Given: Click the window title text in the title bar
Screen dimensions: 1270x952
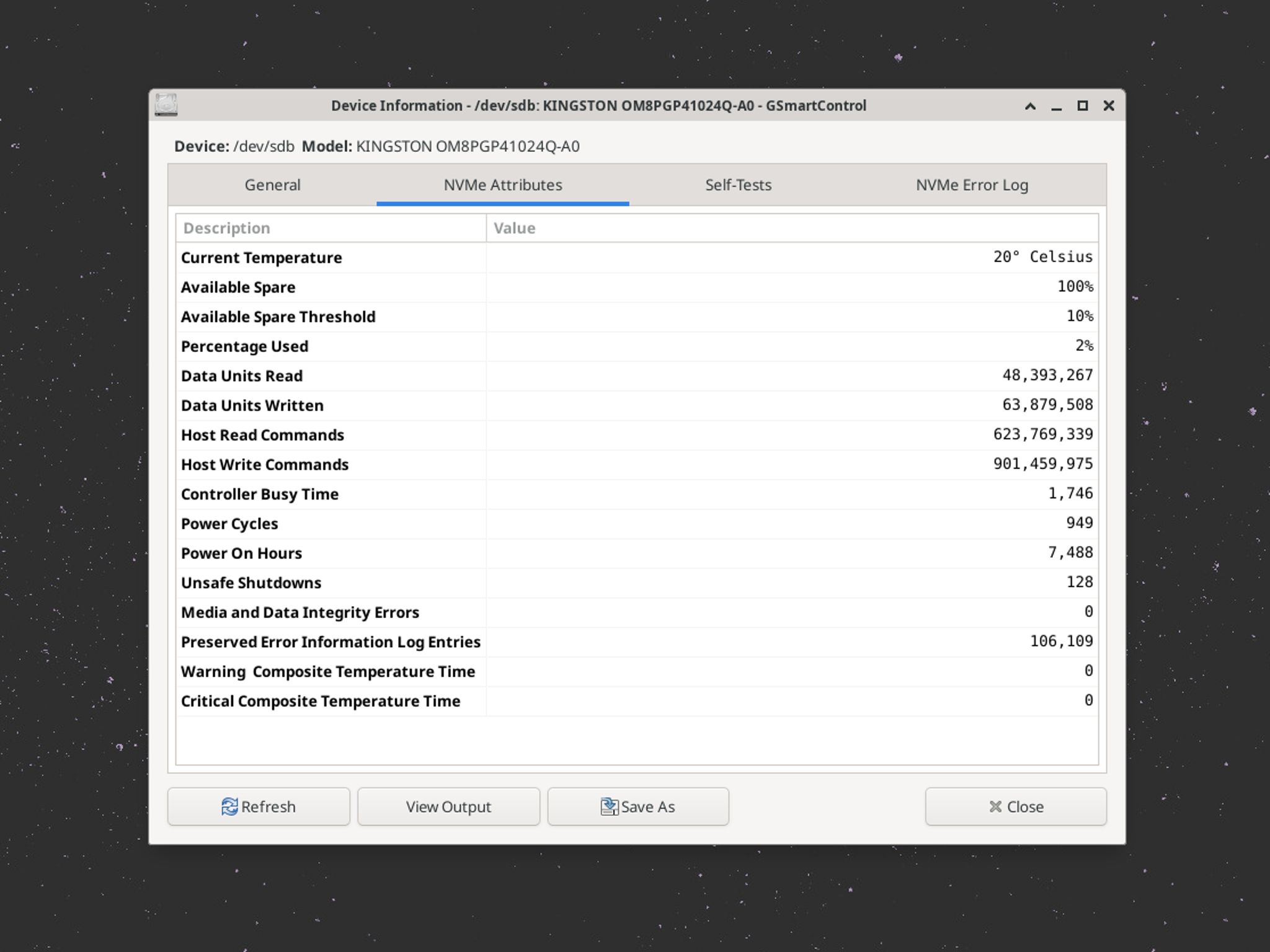Looking at the screenshot, I should (x=598, y=106).
